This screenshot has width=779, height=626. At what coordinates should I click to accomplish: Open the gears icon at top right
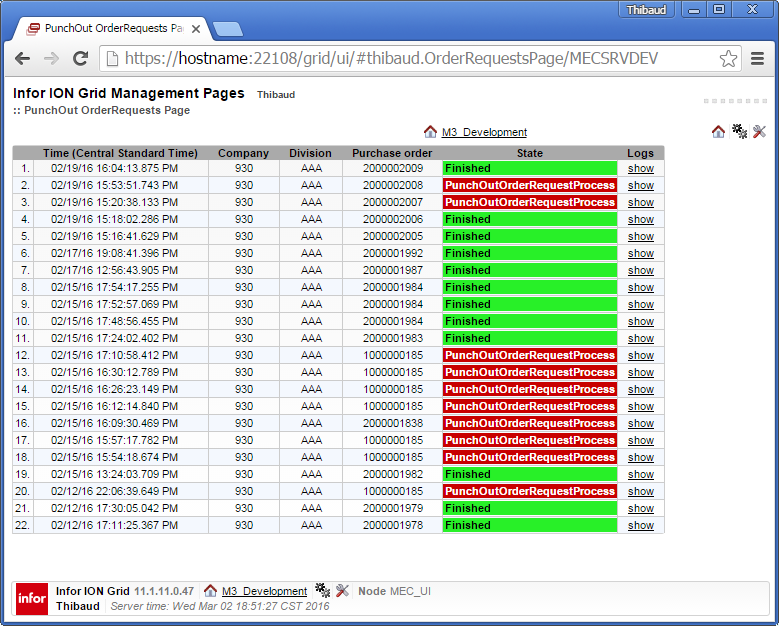point(739,131)
